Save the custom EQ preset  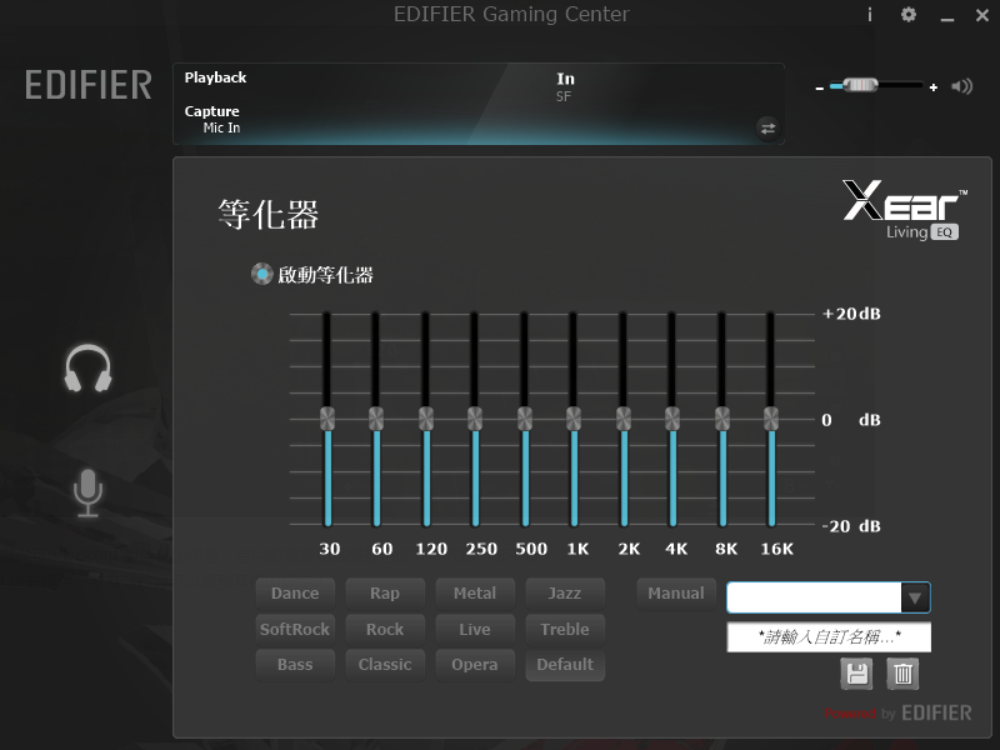coord(857,673)
